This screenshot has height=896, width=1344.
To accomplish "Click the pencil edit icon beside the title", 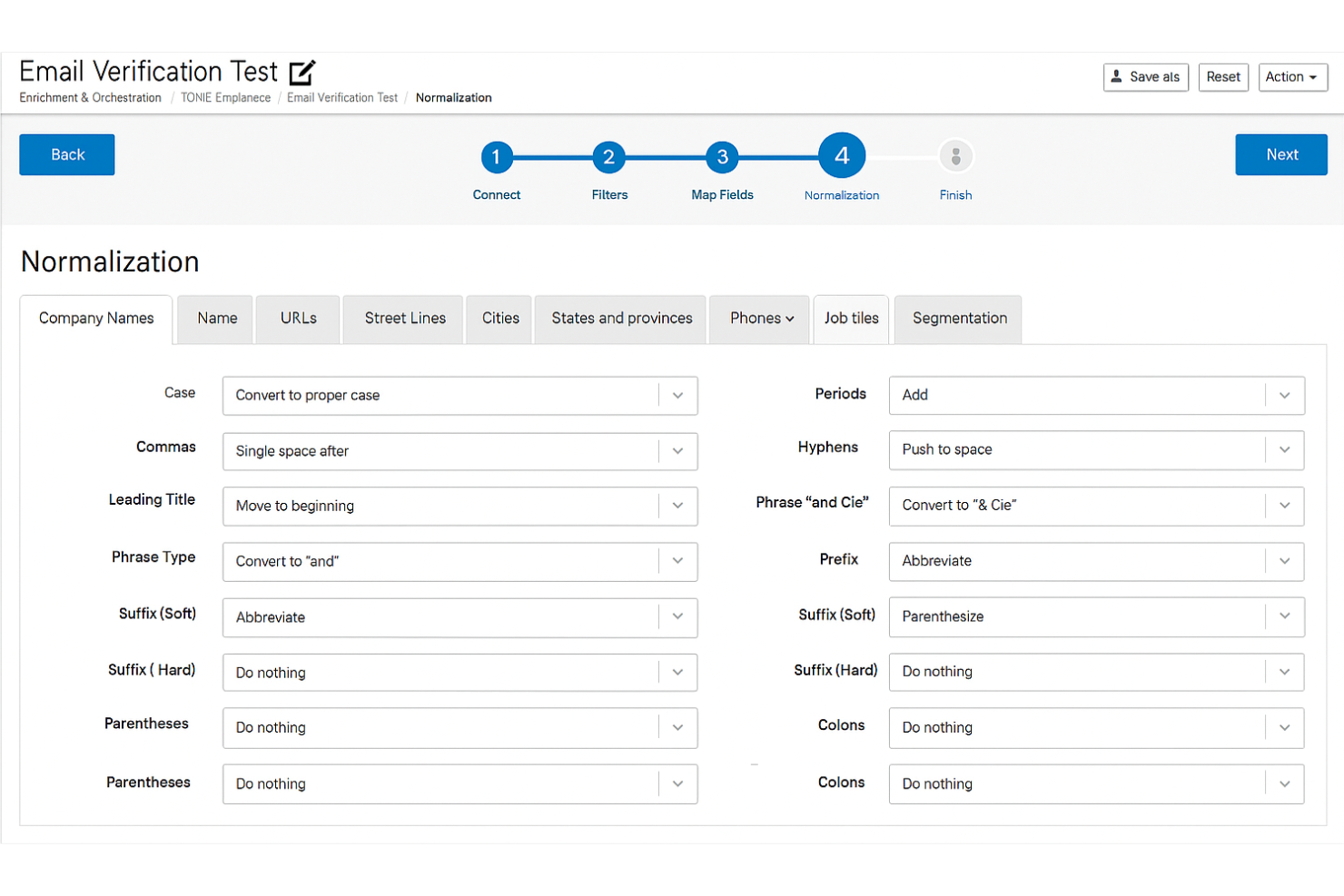I will click(x=302, y=71).
